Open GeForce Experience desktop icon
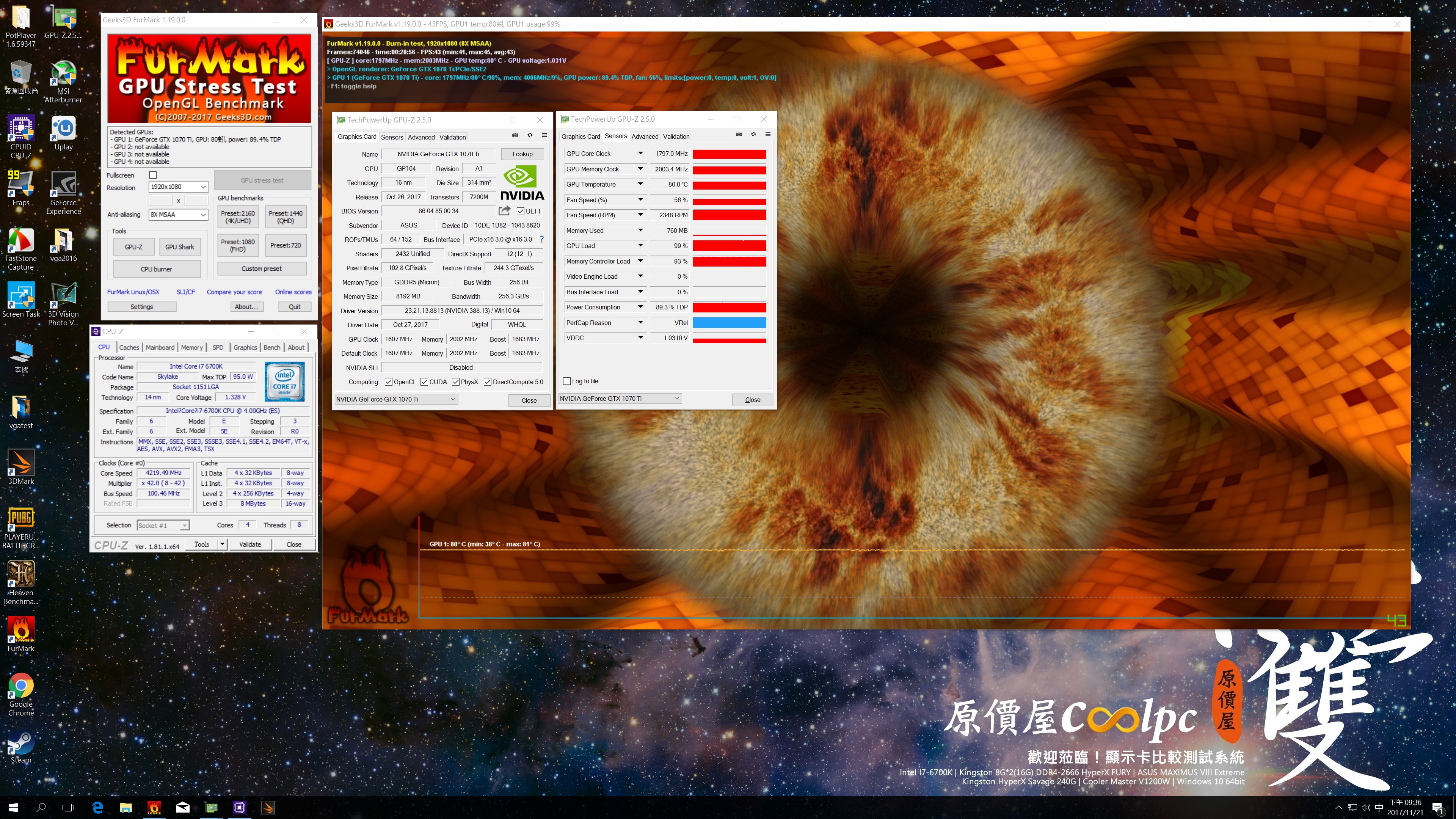The image size is (1456, 819). [x=63, y=193]
